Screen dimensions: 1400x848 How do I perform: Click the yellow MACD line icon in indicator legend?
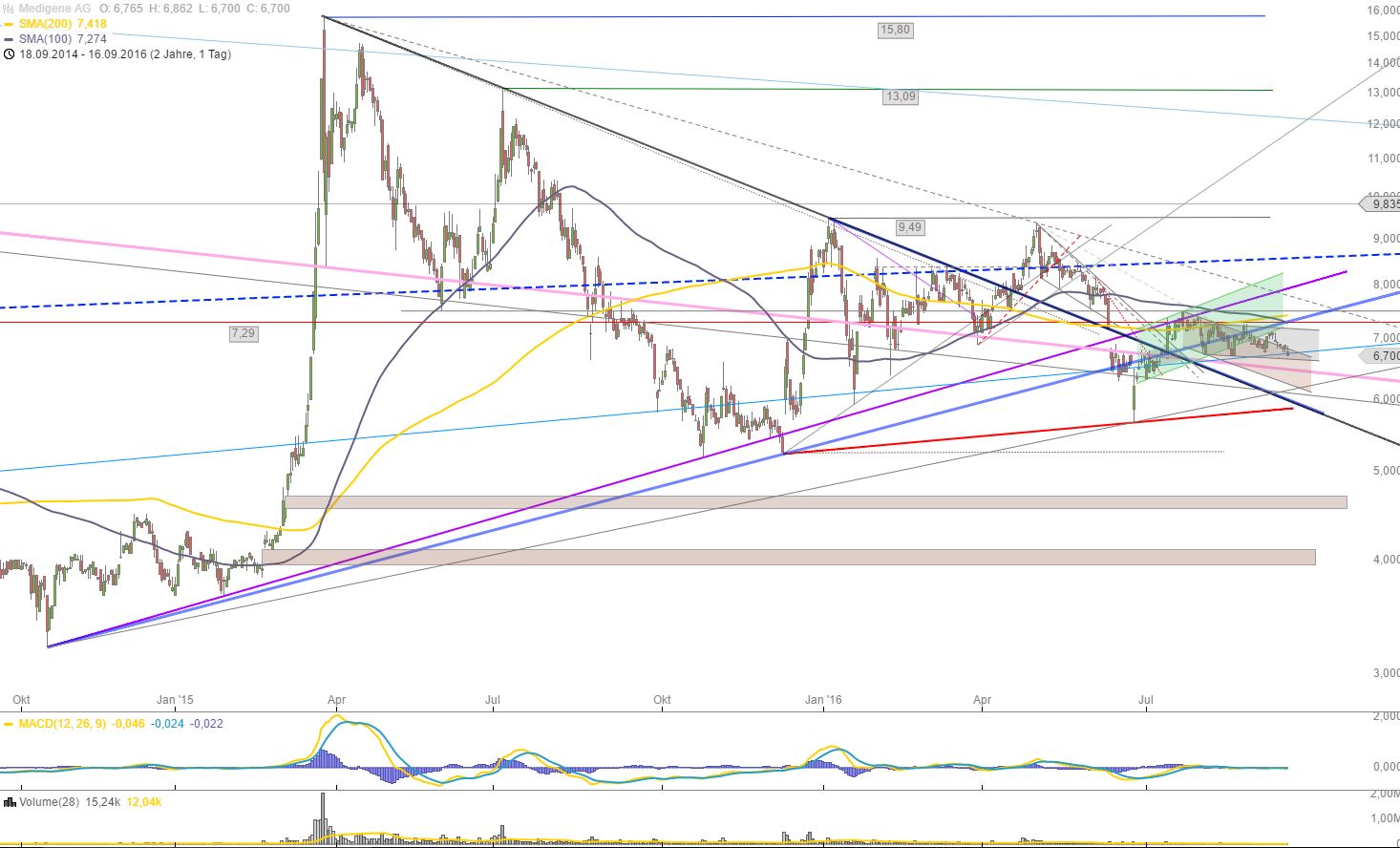click(10, 725)
